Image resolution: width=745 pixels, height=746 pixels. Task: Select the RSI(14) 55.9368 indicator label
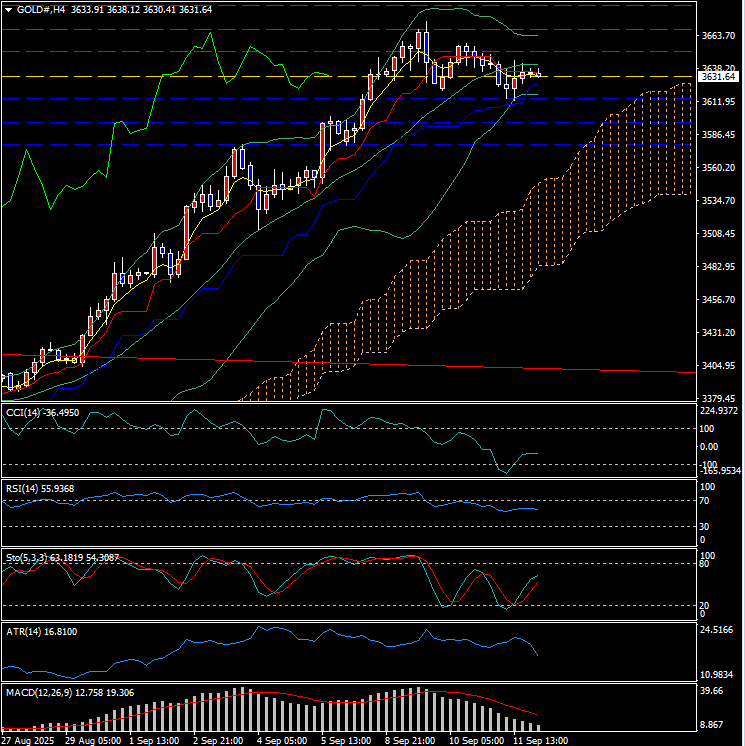[x=40, y=489]
